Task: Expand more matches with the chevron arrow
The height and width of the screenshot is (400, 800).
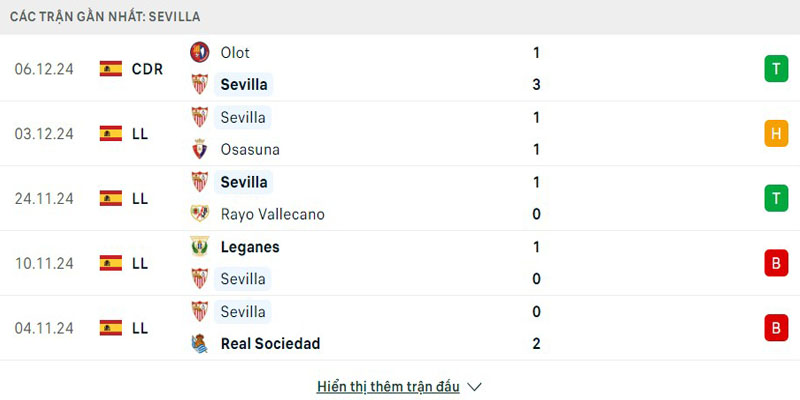Action: coord(475,386)
